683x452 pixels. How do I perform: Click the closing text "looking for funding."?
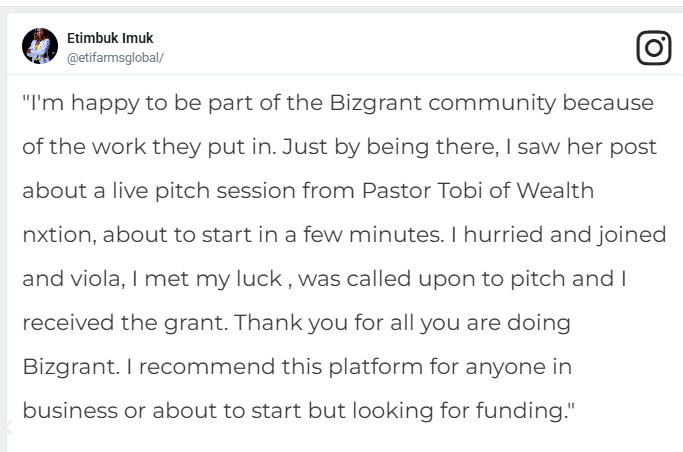[463, 411]
